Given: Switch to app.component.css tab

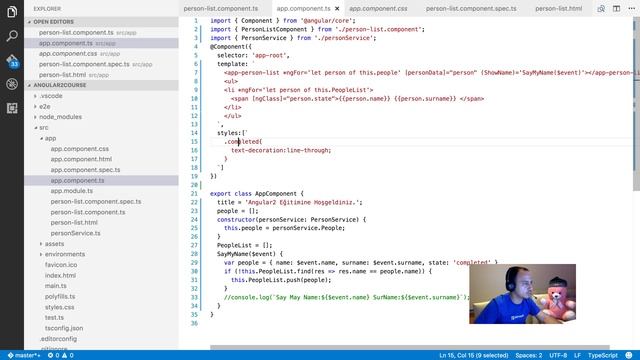Looking at the screenshot, I should pos(378,9).
